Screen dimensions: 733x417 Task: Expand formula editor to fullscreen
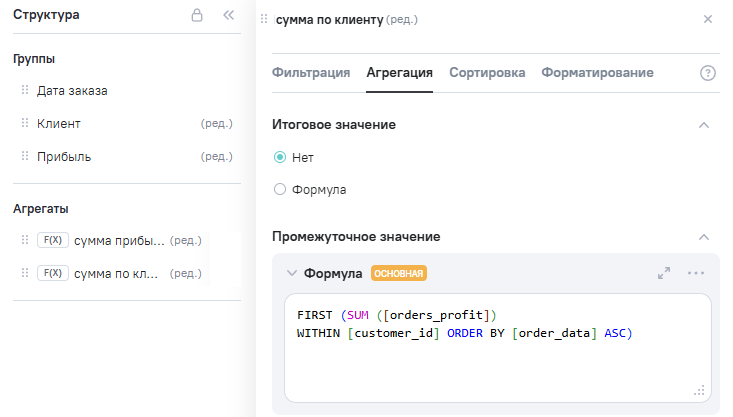point(663,273)
